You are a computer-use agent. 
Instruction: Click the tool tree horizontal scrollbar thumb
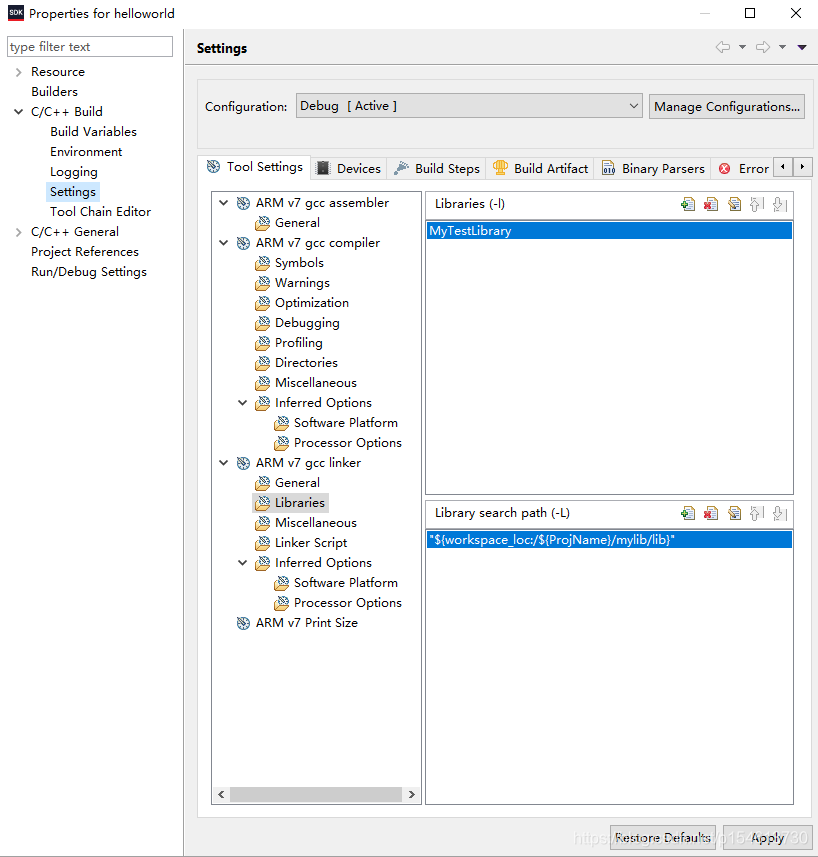click(x=316, y=795)
